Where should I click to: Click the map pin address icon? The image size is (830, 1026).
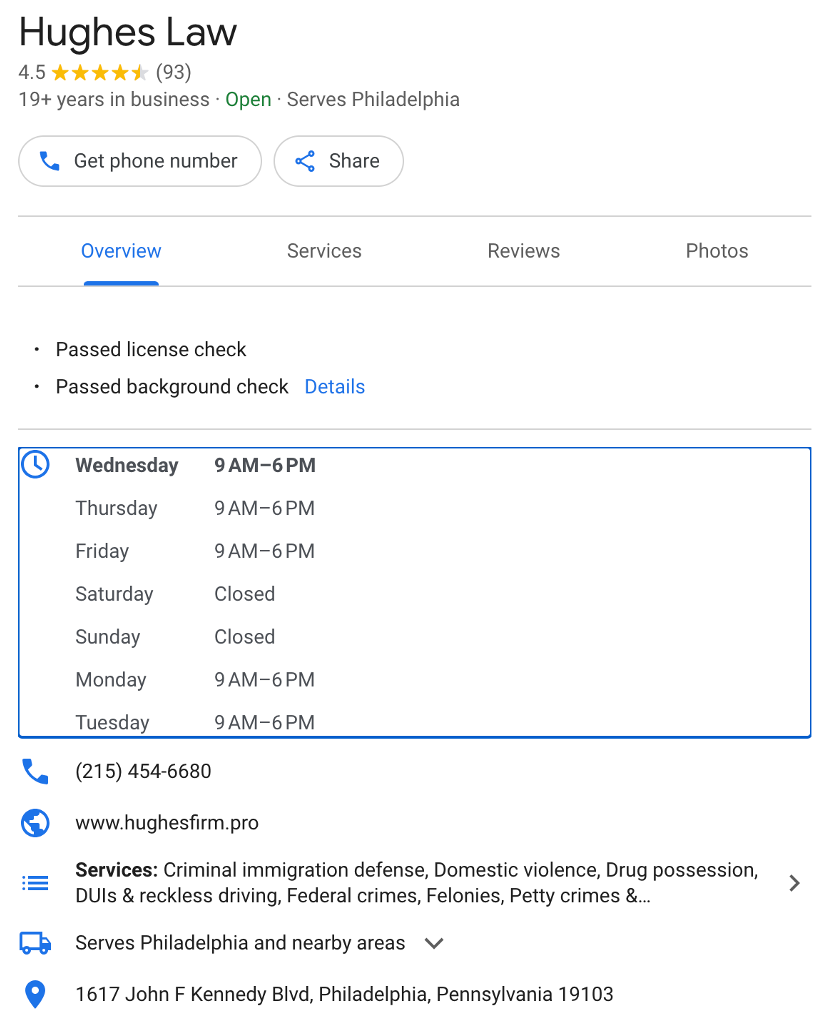[35, 995]
